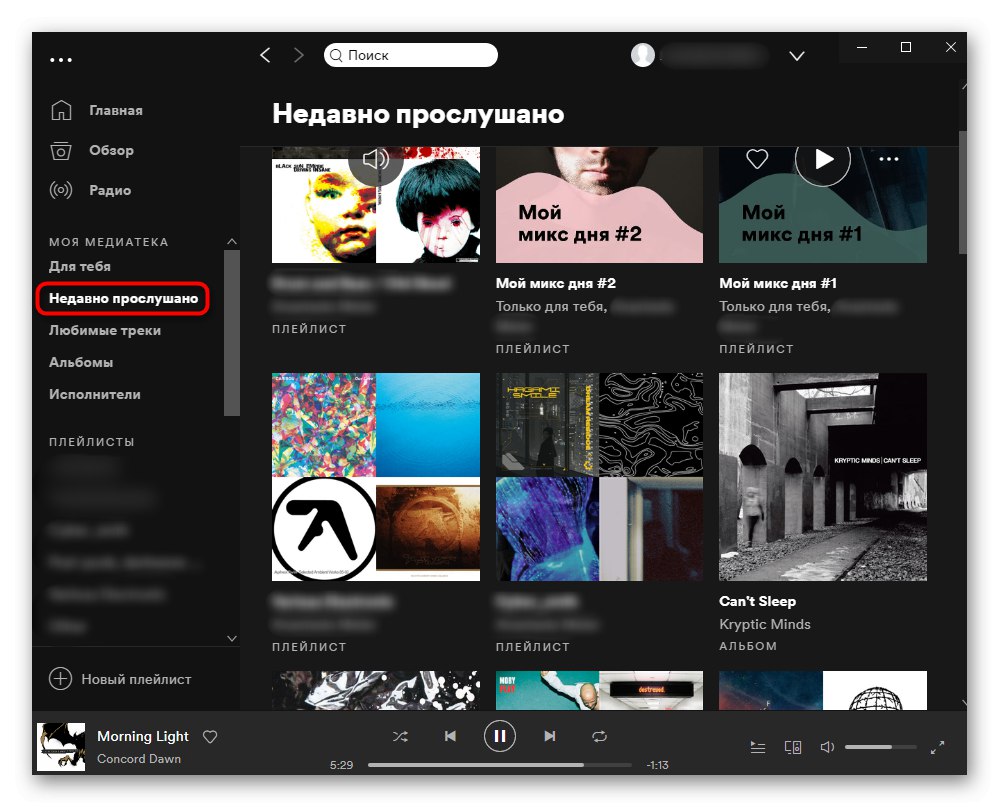Image resolution: width=999 pixels, height=807 pixels.
Task: Minimize the Spotify window
Action: (861, 47)
